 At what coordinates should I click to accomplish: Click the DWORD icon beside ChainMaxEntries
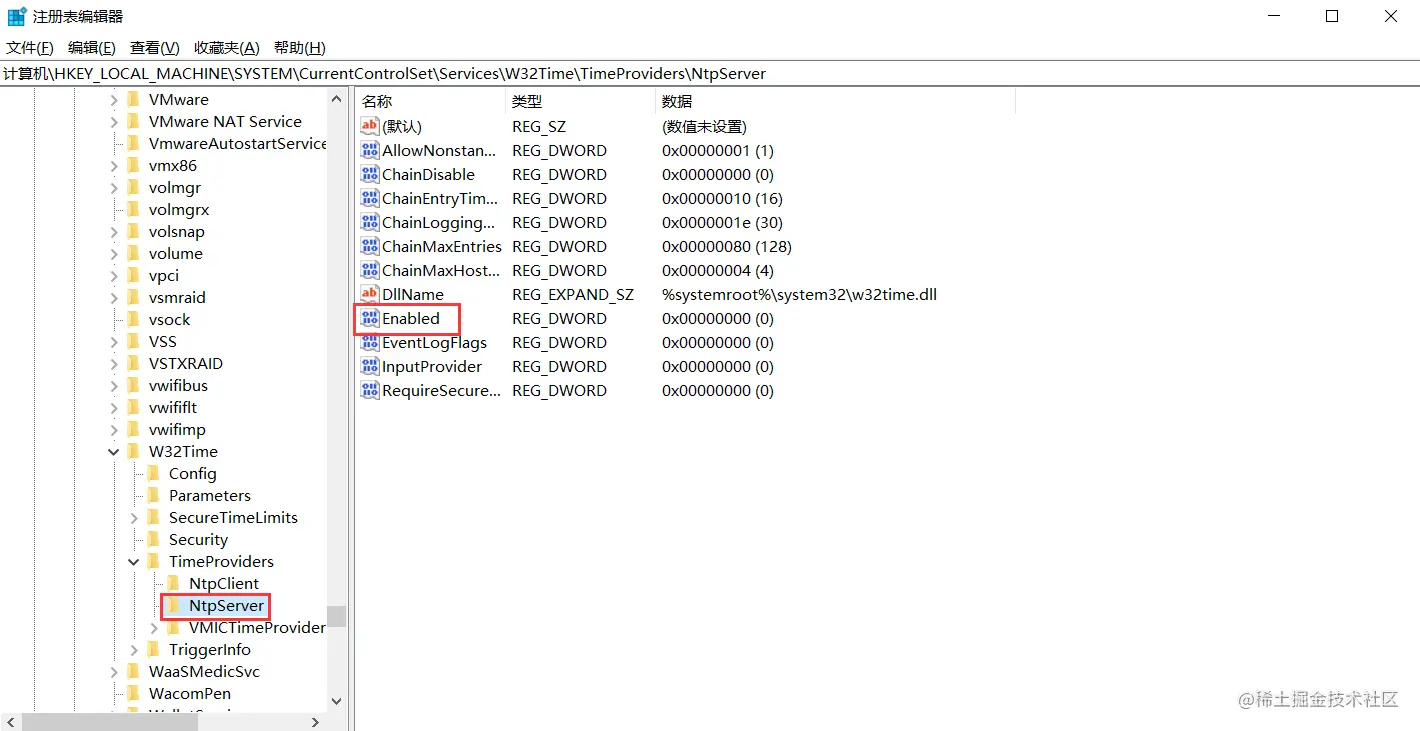point(370,247)
